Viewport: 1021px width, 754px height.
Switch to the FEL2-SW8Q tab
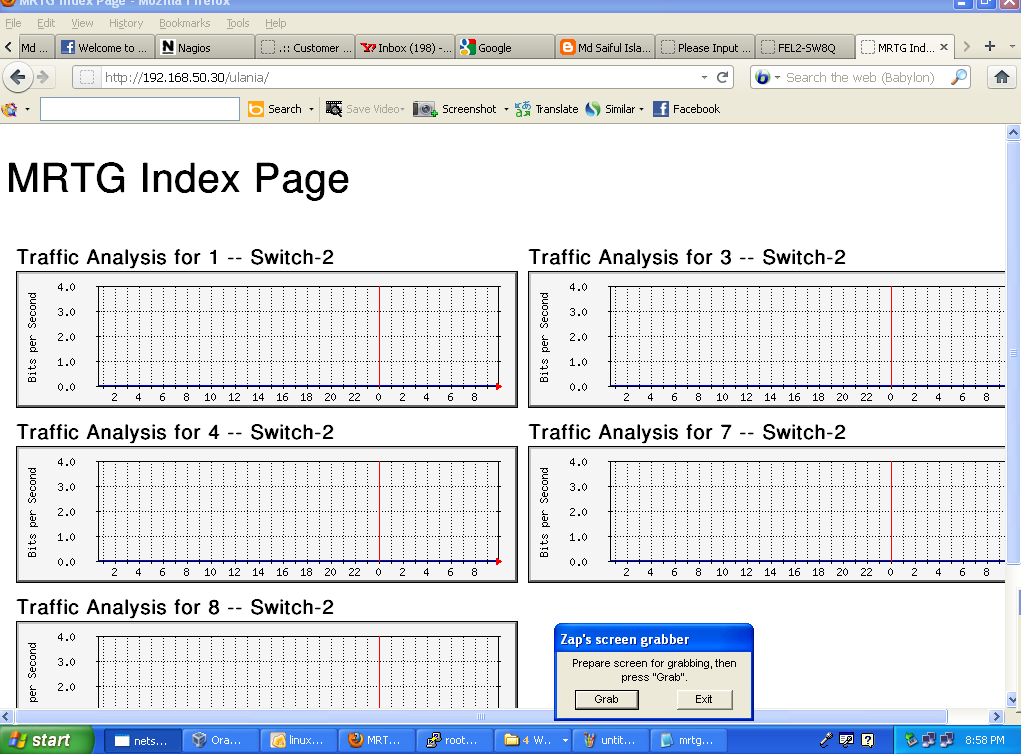pyautogui.click(x=805, y=48)
